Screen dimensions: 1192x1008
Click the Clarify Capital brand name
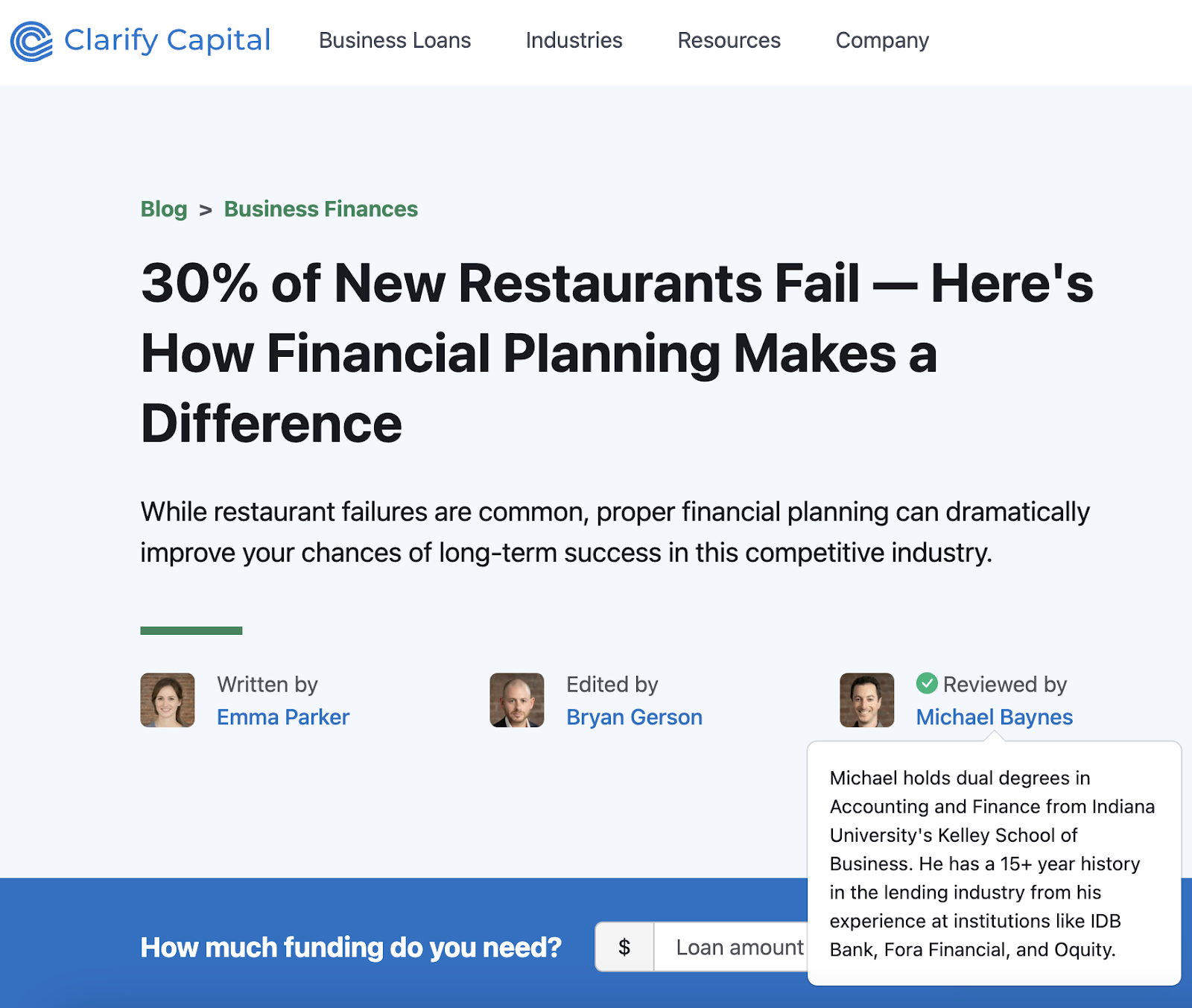[167, 40]
